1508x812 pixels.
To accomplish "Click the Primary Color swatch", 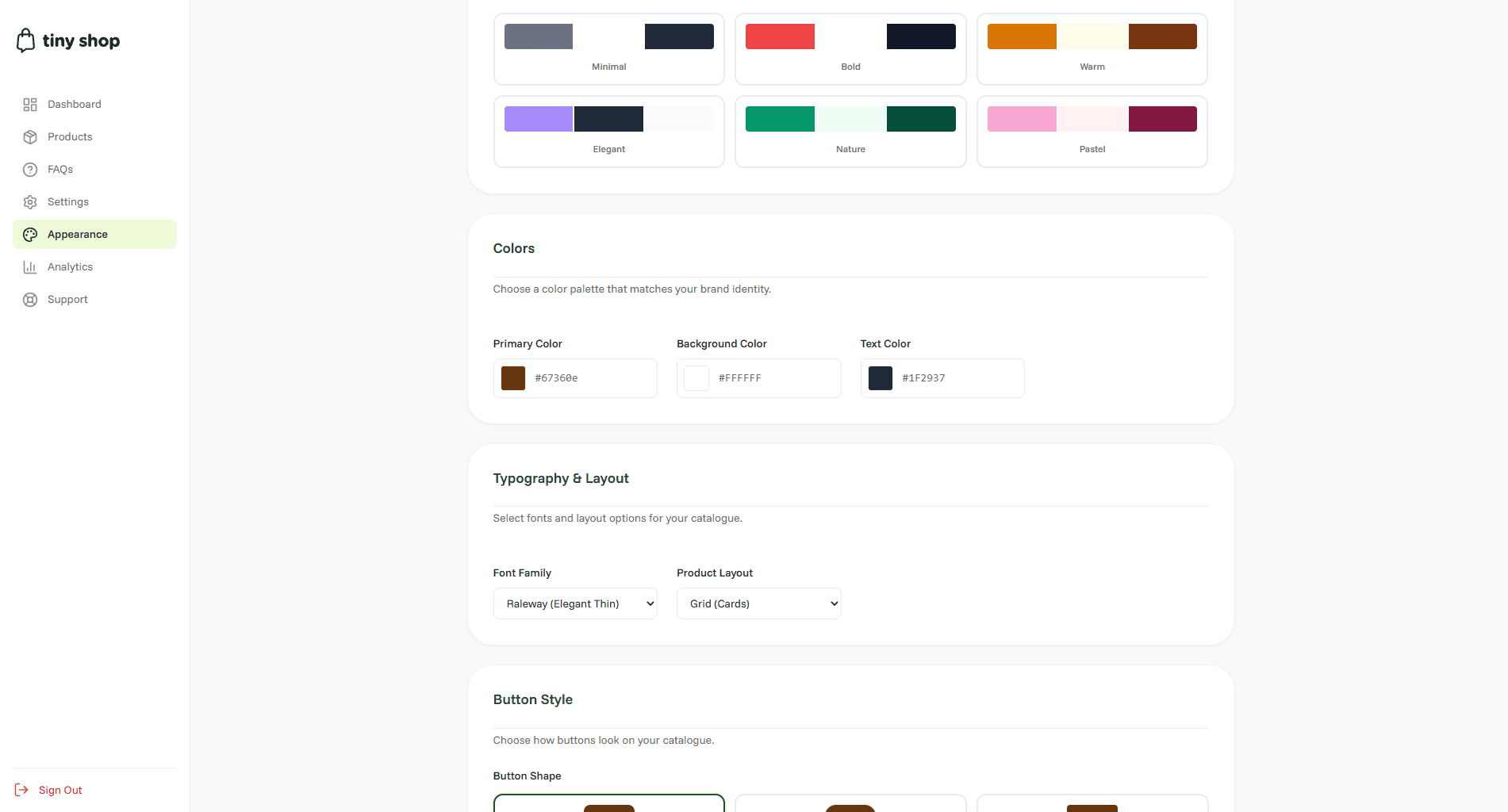I will click(x=512, y=377).
